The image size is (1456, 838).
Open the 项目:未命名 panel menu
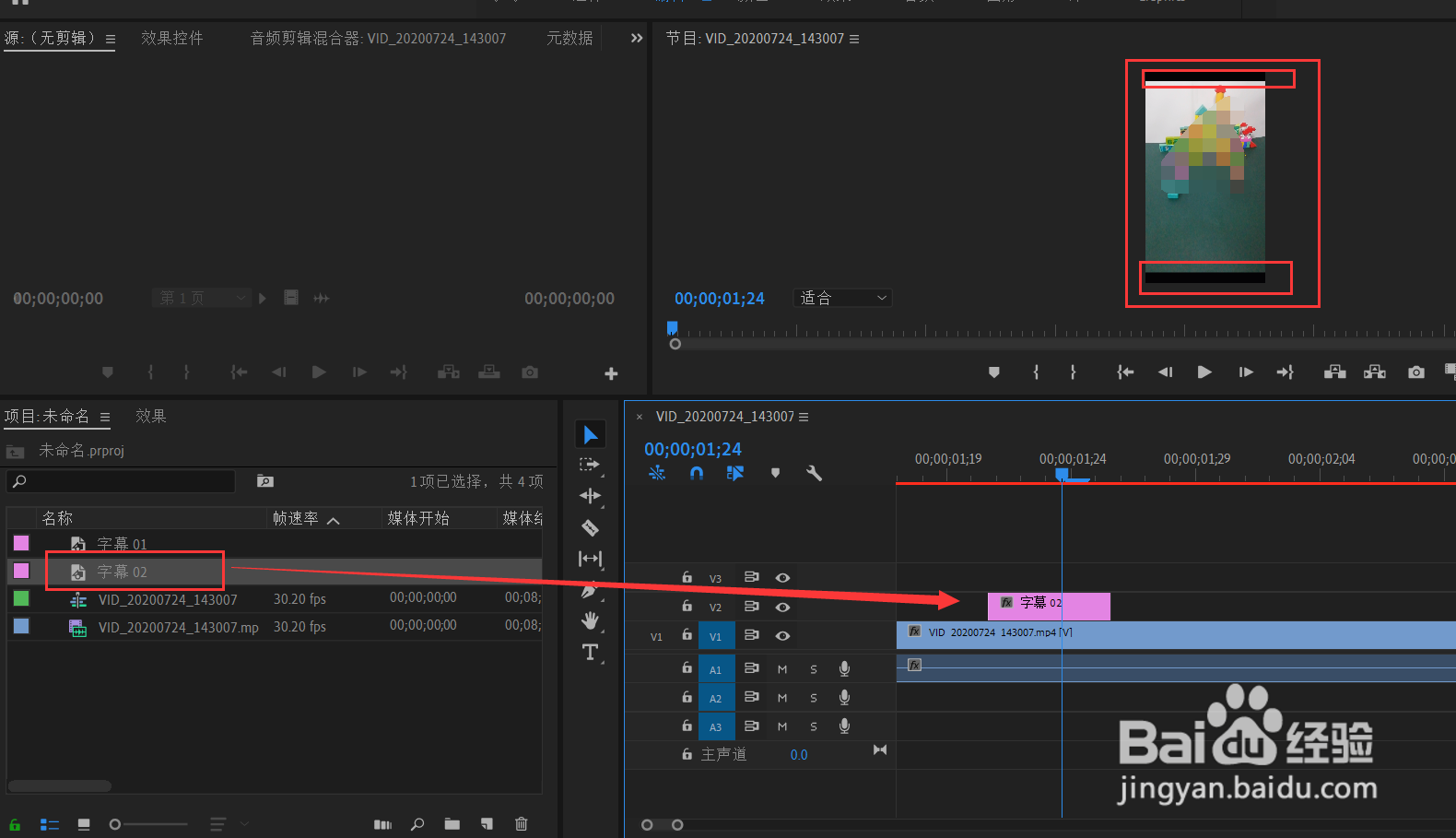point(105,417)
